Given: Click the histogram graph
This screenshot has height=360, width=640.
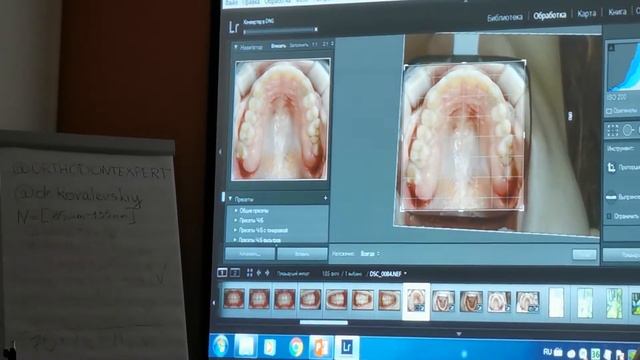Looking at the screenshot, I should click(x=623, y=67).
